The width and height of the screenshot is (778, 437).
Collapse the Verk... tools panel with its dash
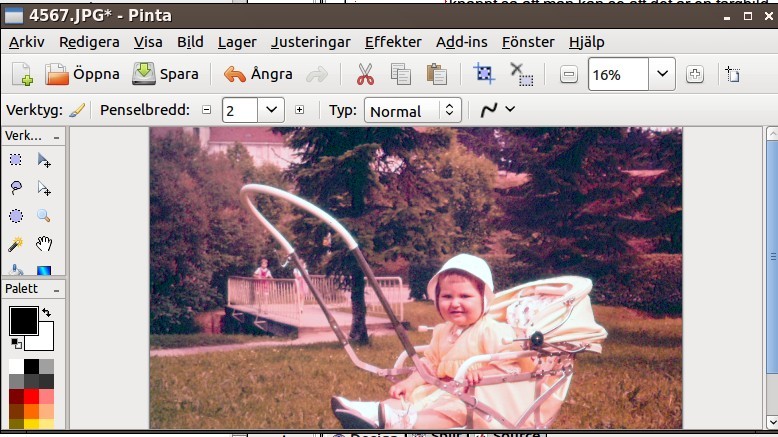[57, 137]
